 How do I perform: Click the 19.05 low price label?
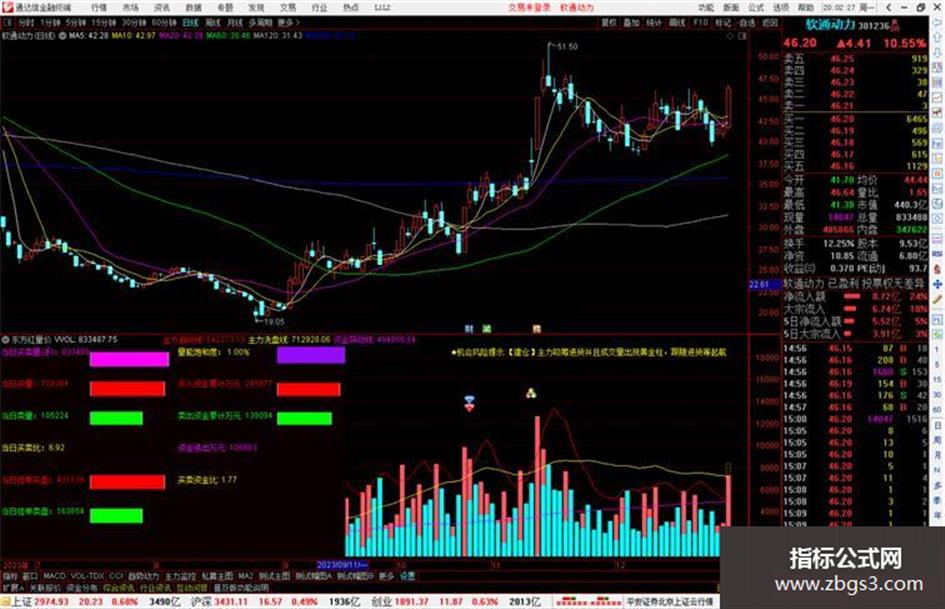coord(274,322)
